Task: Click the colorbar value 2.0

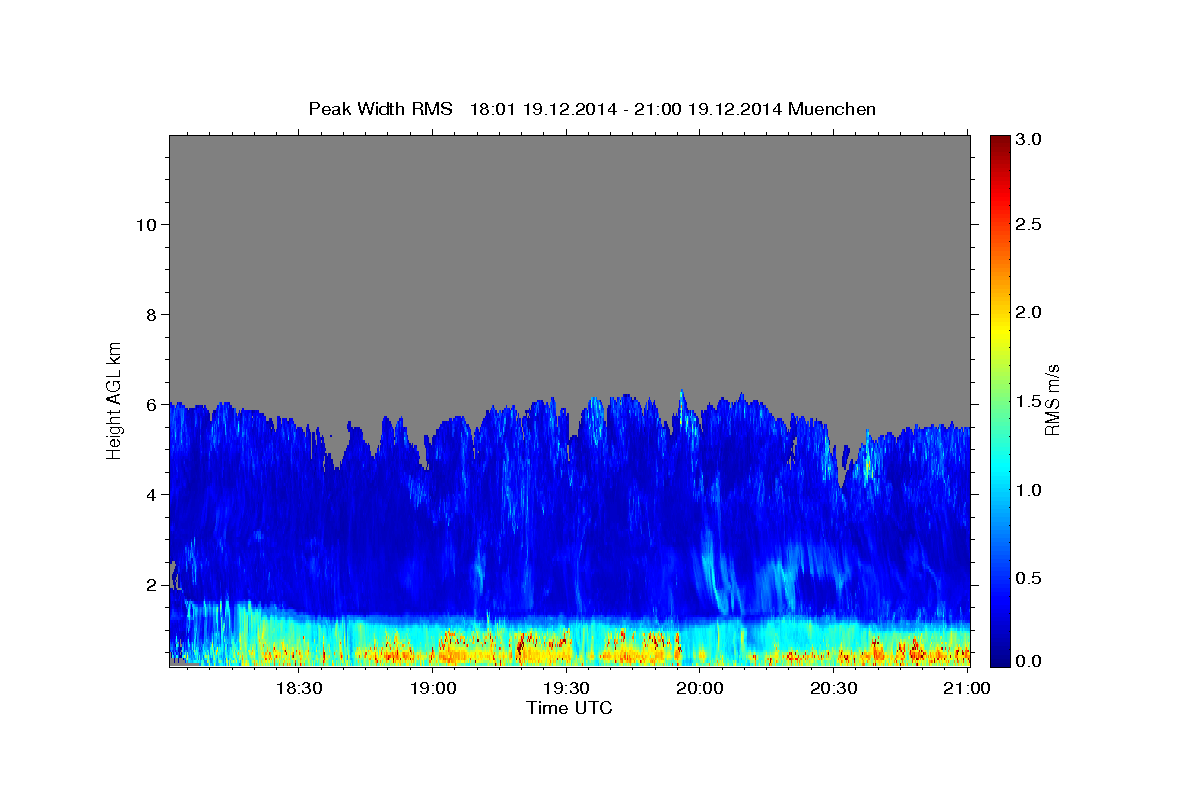Action: (x=1030, y=312)
